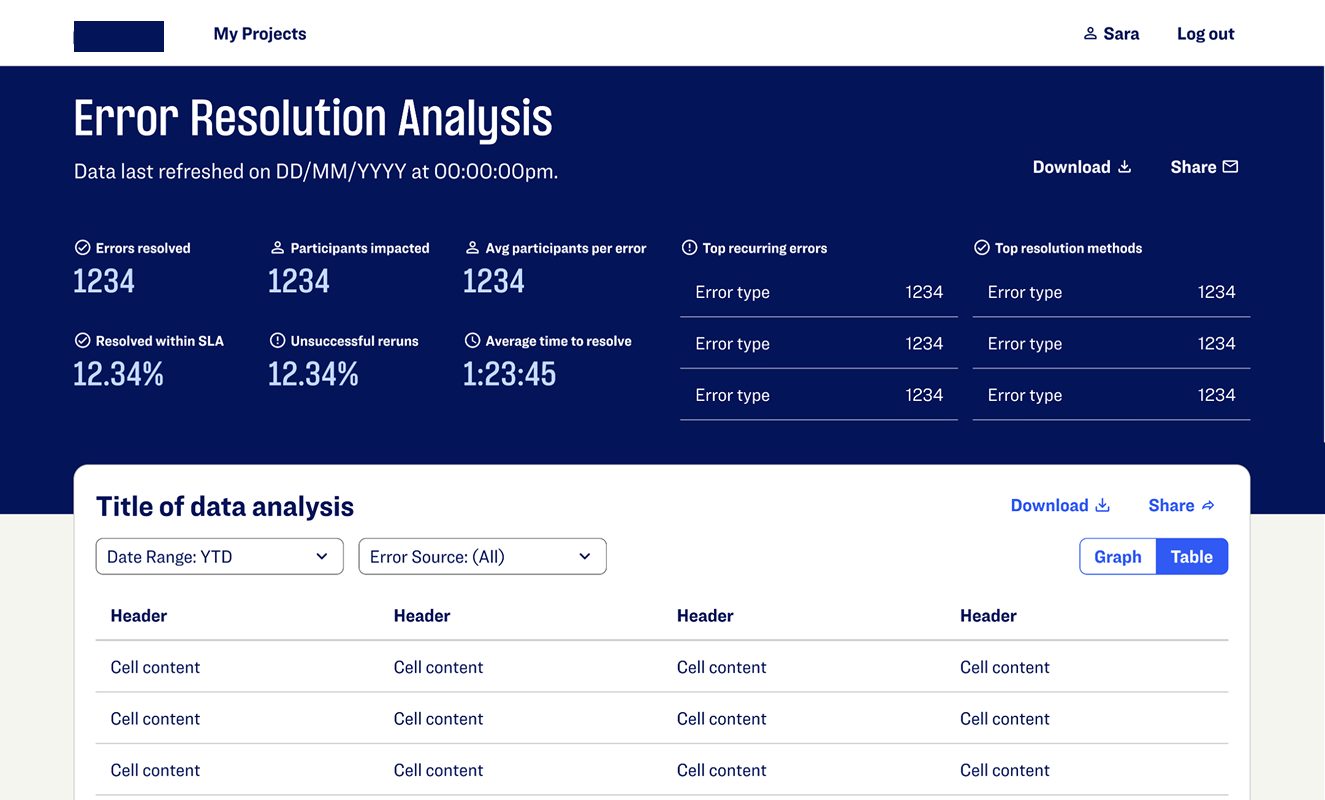Click the first row cell in the fourth column
Image resolution: width=1325 pixels, height=800 pixels.
[x=1005, y=667]
